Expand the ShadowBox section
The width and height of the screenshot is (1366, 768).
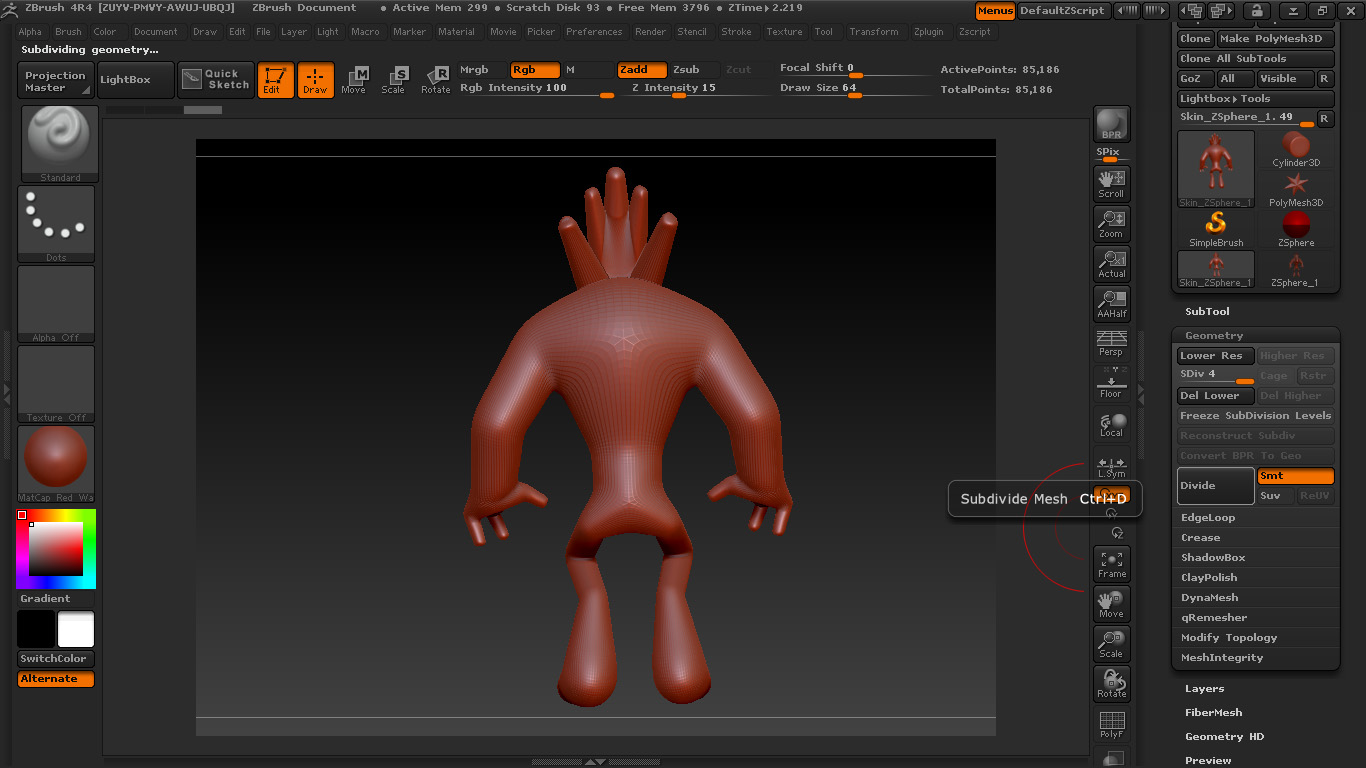[x=1213, y=558]
